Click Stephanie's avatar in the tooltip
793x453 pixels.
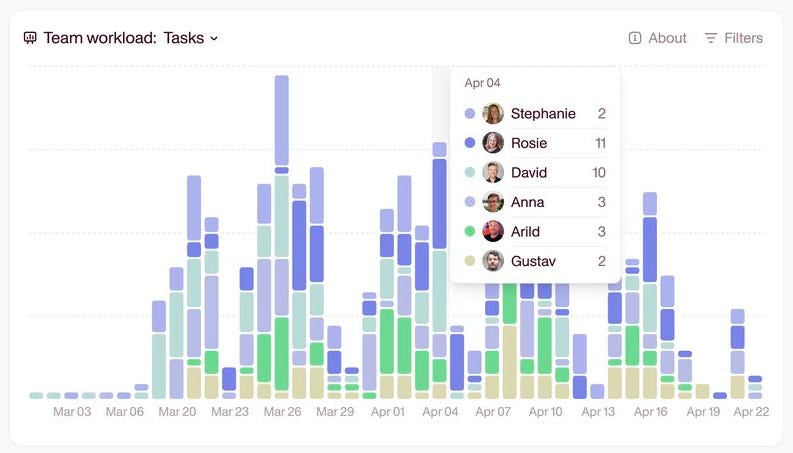click(x=493, y=113)
